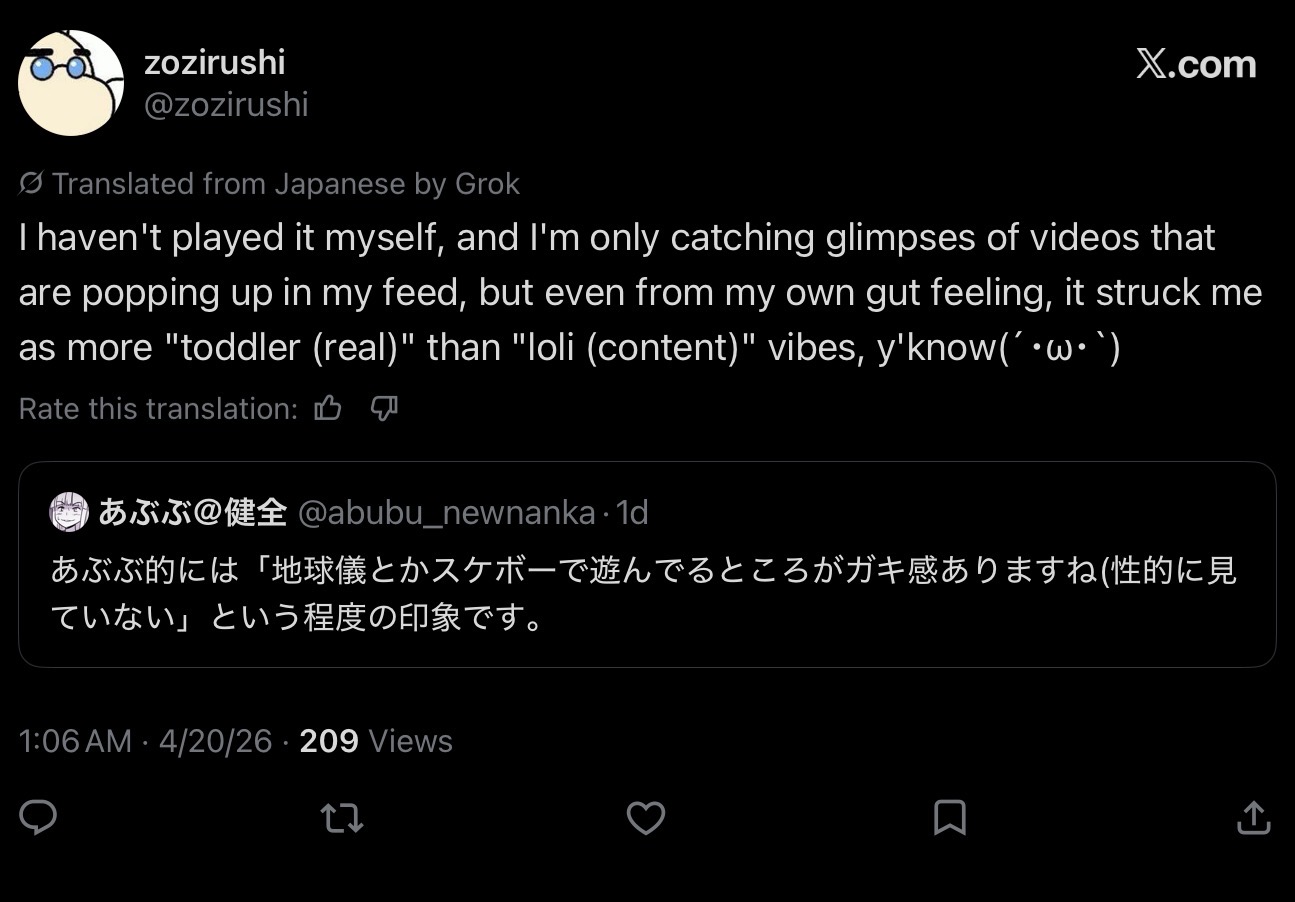Like the post with the heart icon
The height and width of the screenshot is (902, 1295).
(x=645, y=818)
